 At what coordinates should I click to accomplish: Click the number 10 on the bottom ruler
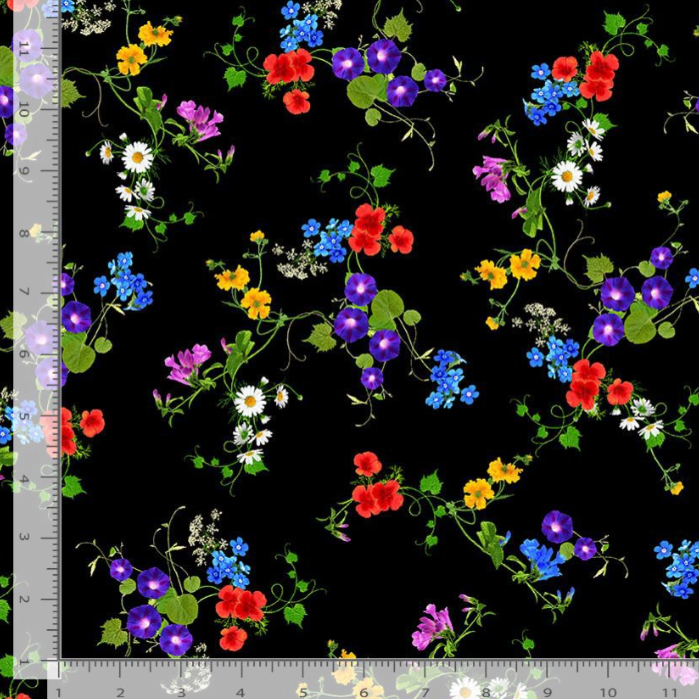(x=607, y=691)
